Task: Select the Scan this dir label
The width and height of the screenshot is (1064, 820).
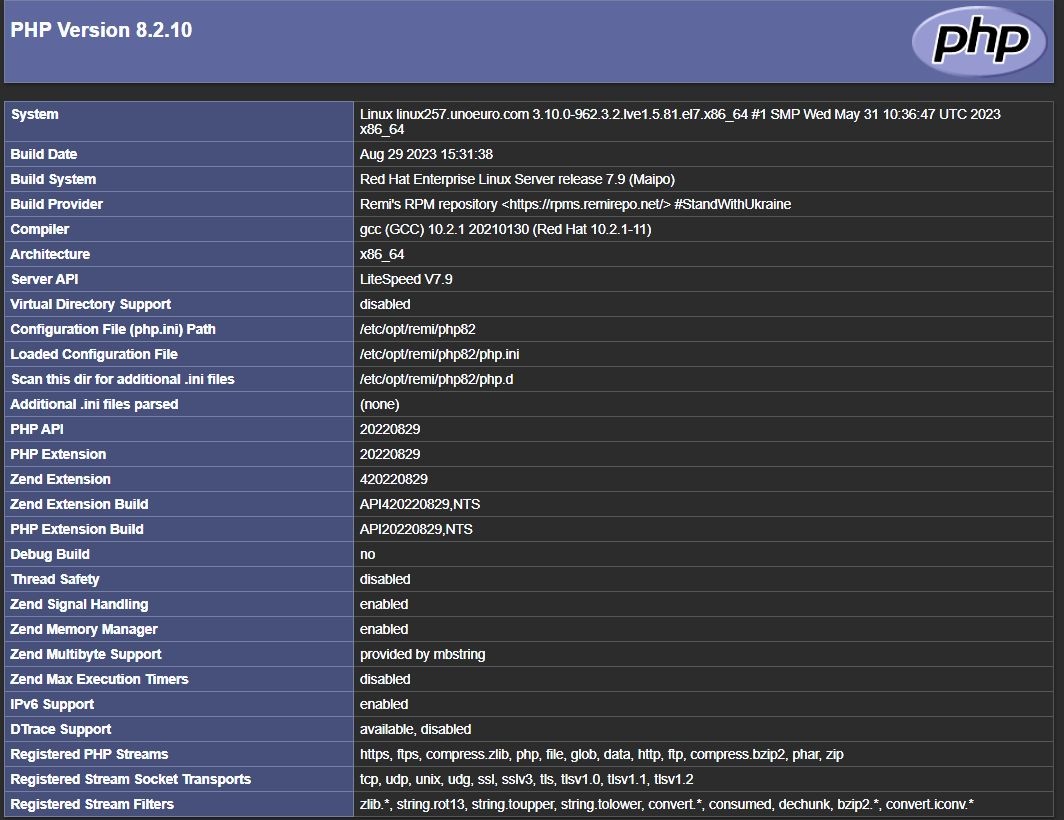Action: tap(123, 379)
